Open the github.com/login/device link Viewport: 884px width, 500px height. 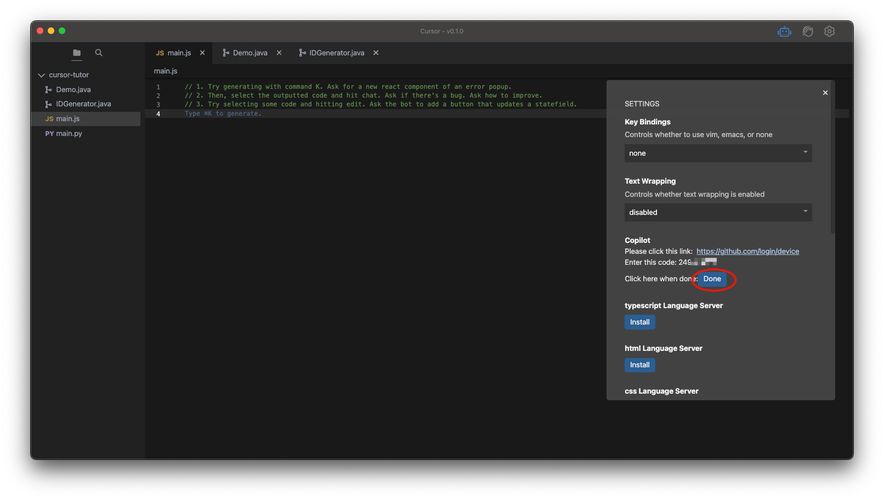(x=748, y=251)
